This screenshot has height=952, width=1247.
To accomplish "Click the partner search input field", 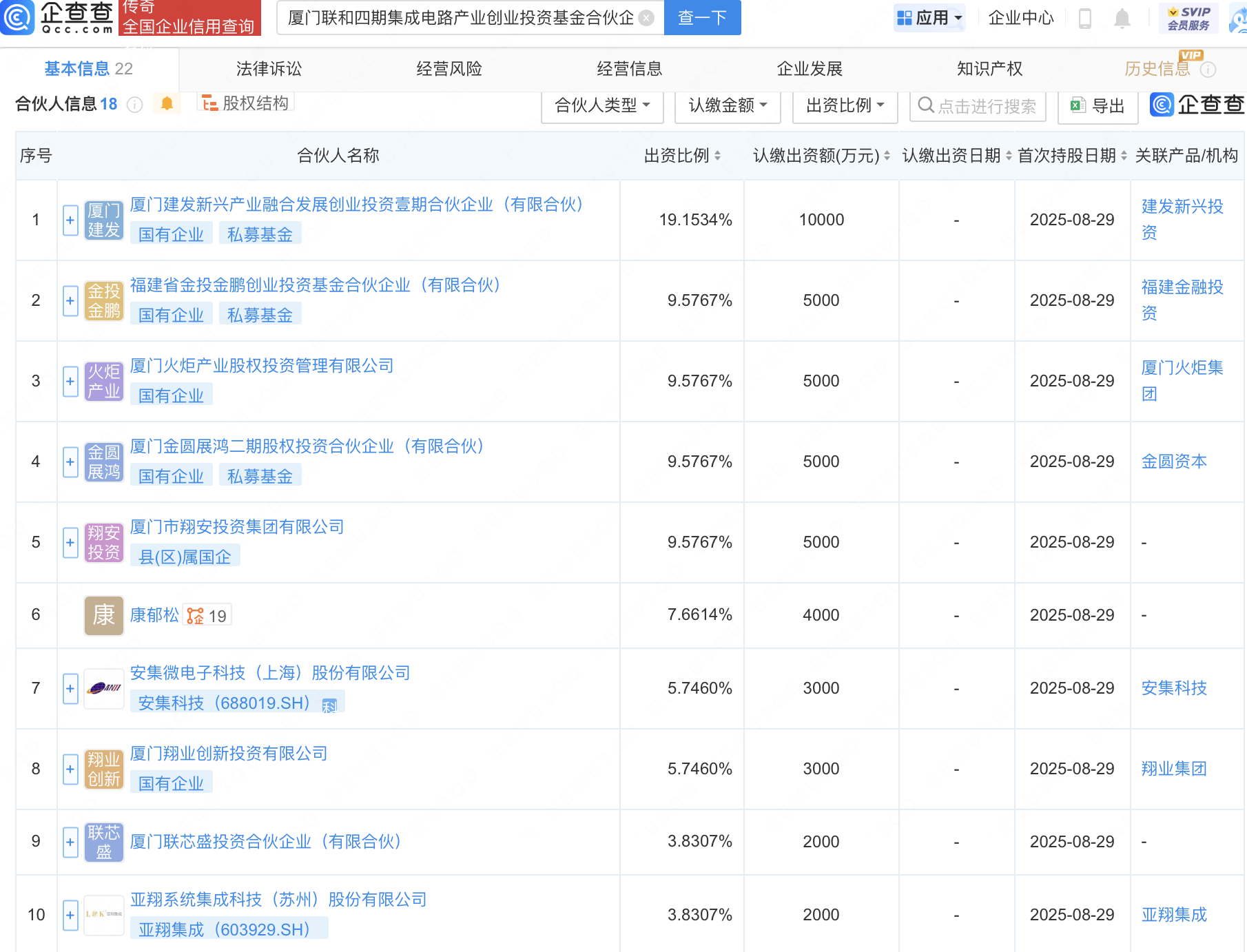I will 986,107.
